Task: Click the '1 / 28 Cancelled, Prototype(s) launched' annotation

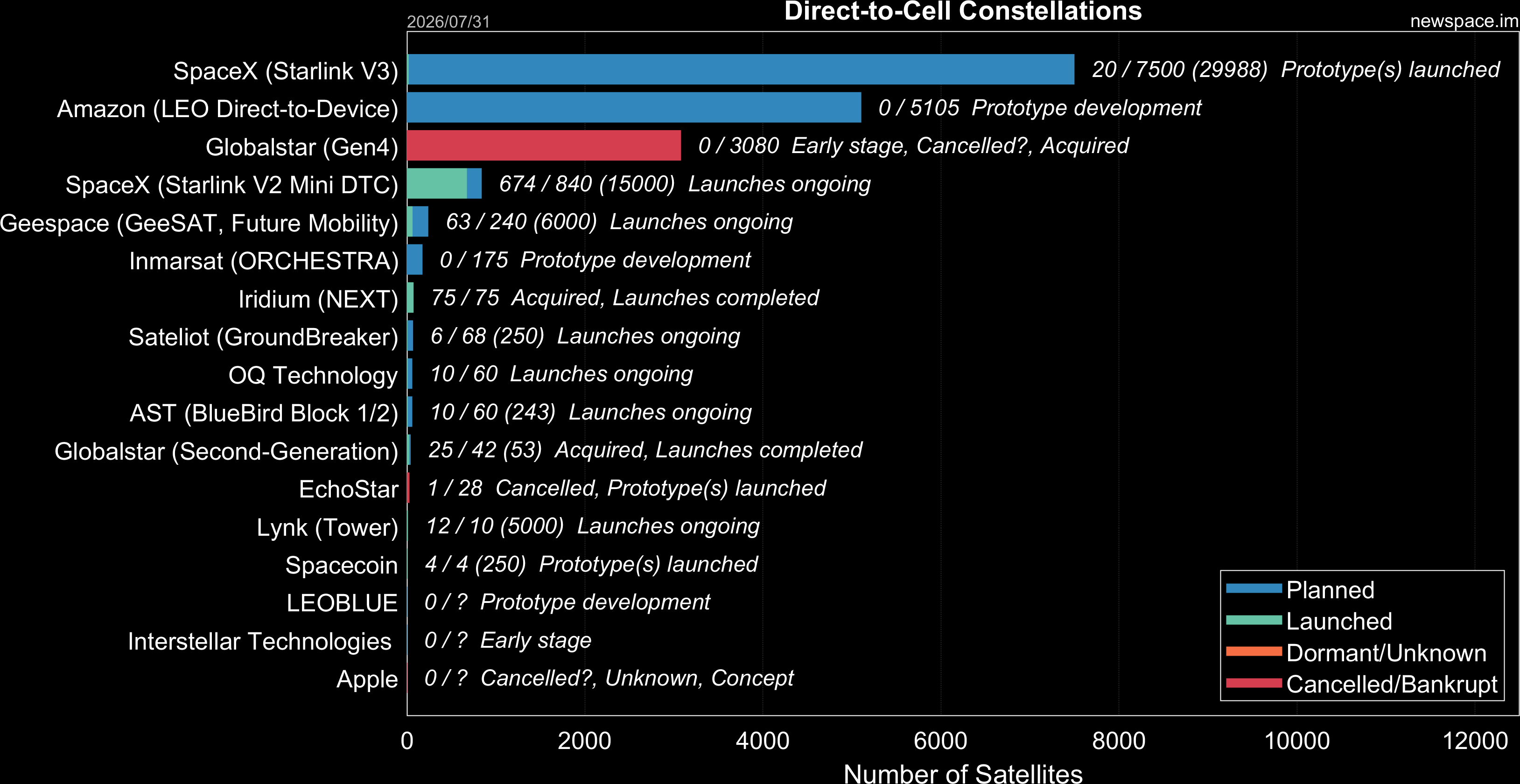Action: 626,489
